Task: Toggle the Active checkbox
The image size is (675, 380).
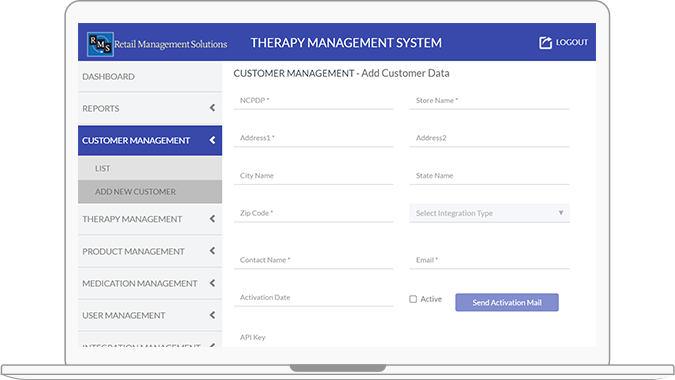Action: click(413, 299)
